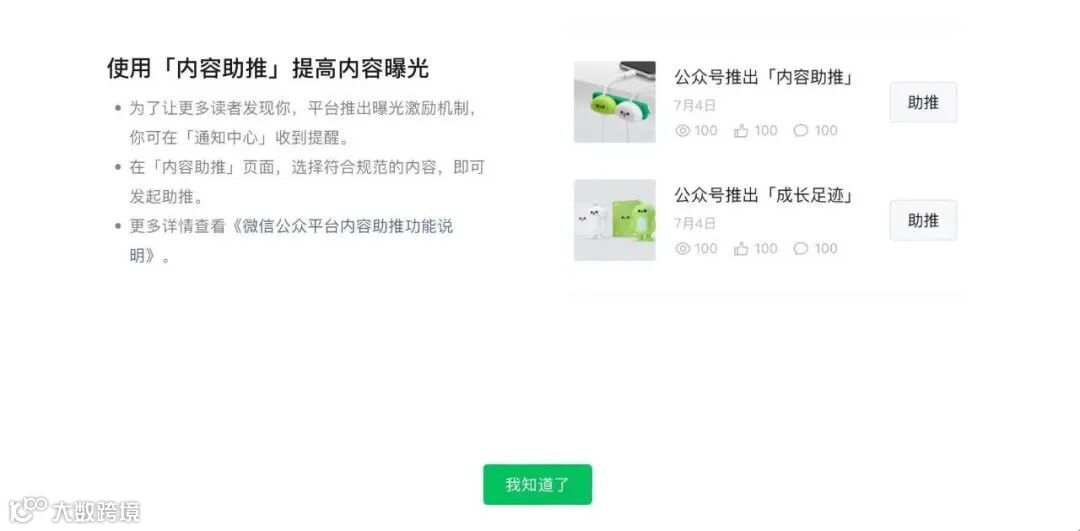Image resolution: width=1080 pixels, height=531 pixels.
Task: Click the thumbs-up likes icon on first article
Action: (741, 131)
